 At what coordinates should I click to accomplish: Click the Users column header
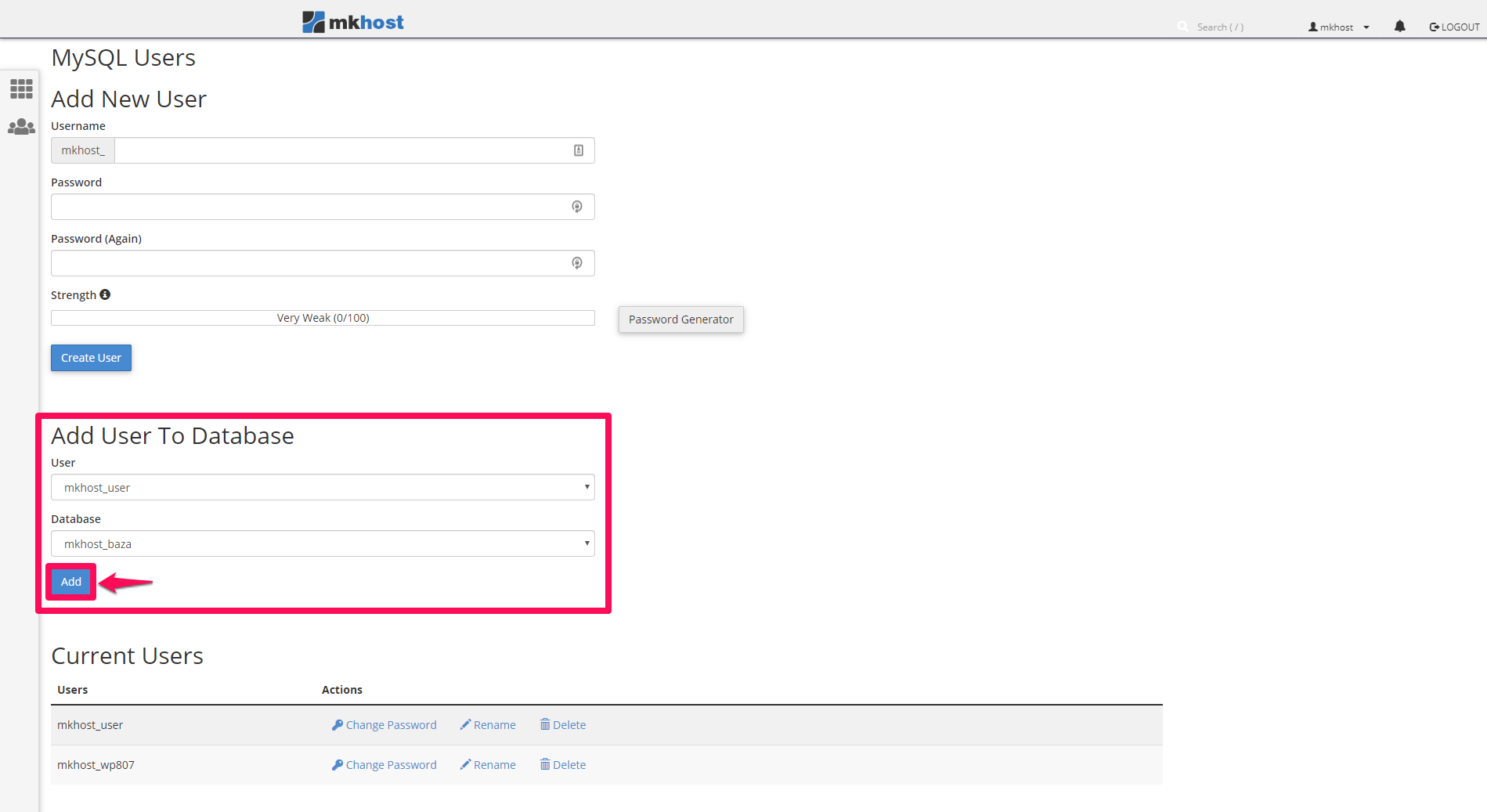[72, 690]
